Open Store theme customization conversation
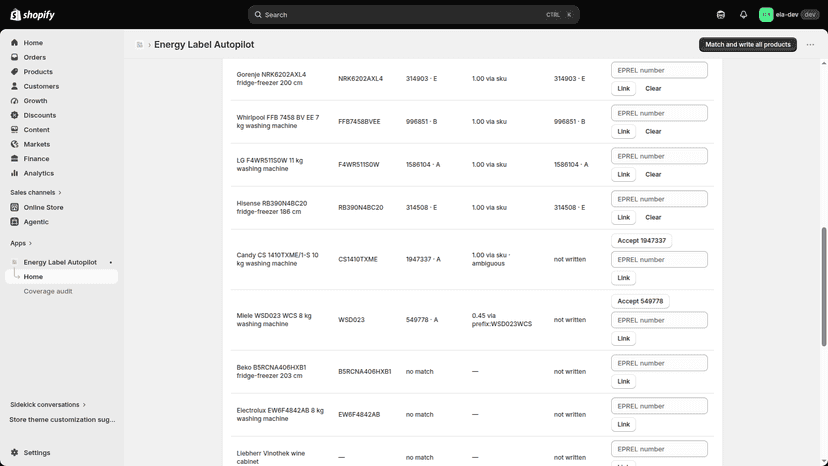 click(62, 420)
